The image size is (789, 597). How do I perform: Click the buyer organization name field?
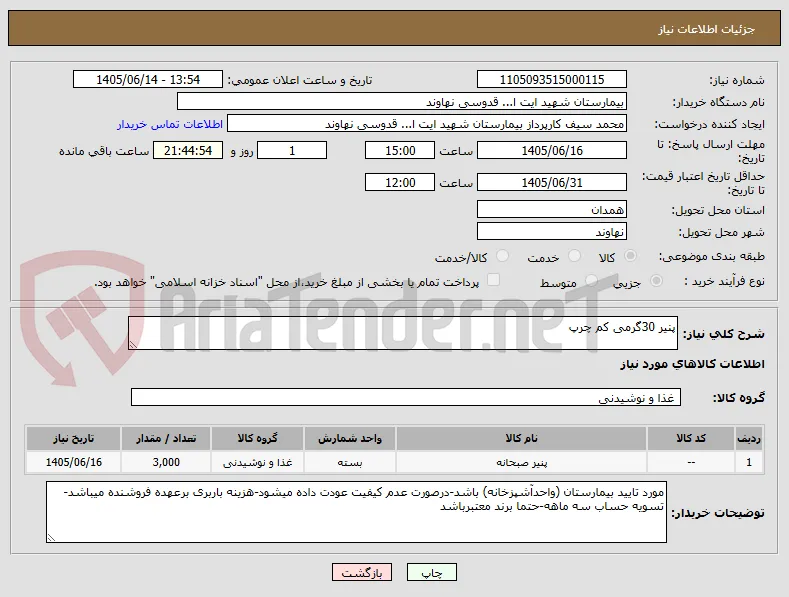point(402,102)
